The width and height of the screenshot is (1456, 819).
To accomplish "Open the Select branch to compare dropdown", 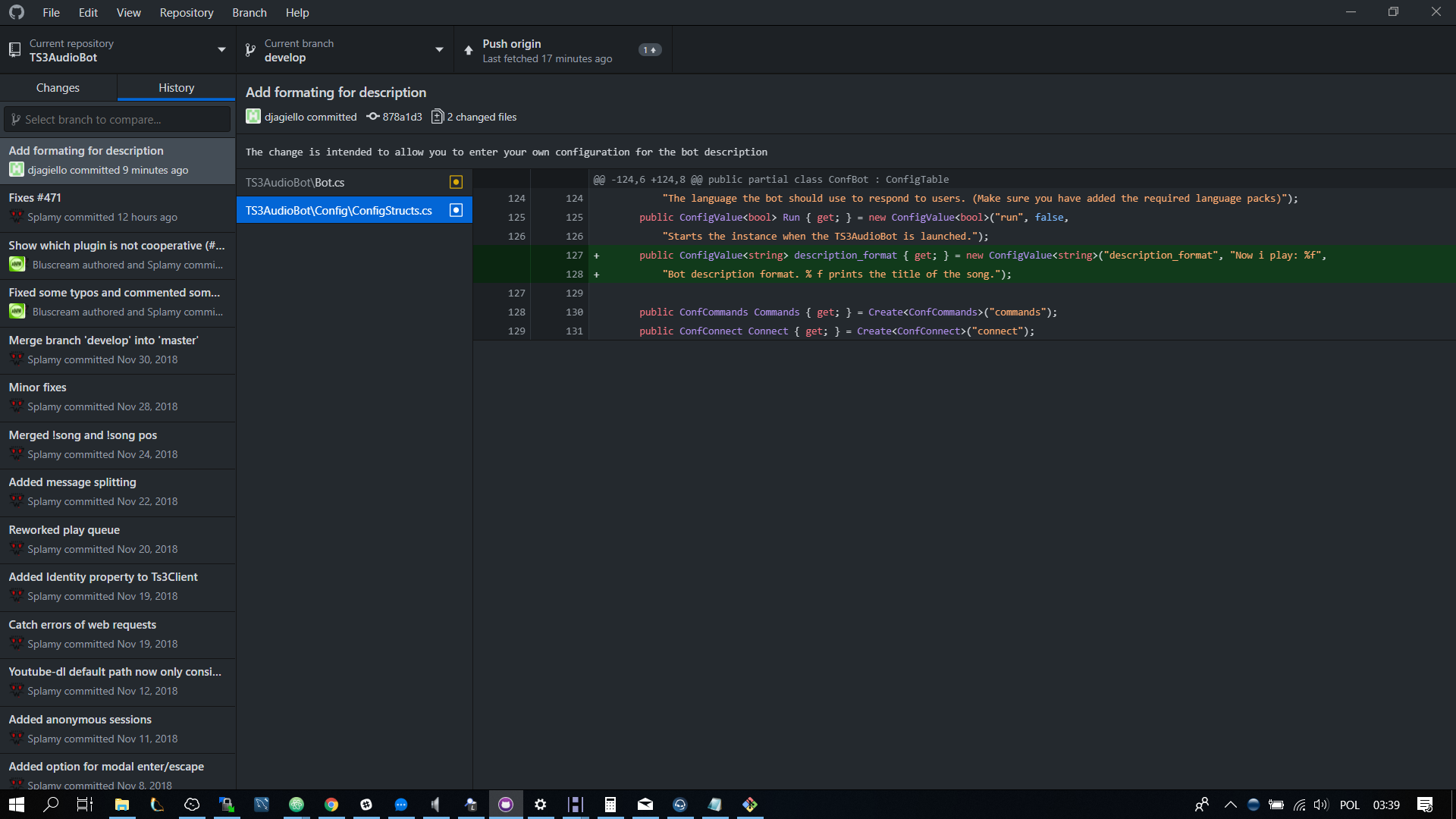I will (x=117, y=119).
